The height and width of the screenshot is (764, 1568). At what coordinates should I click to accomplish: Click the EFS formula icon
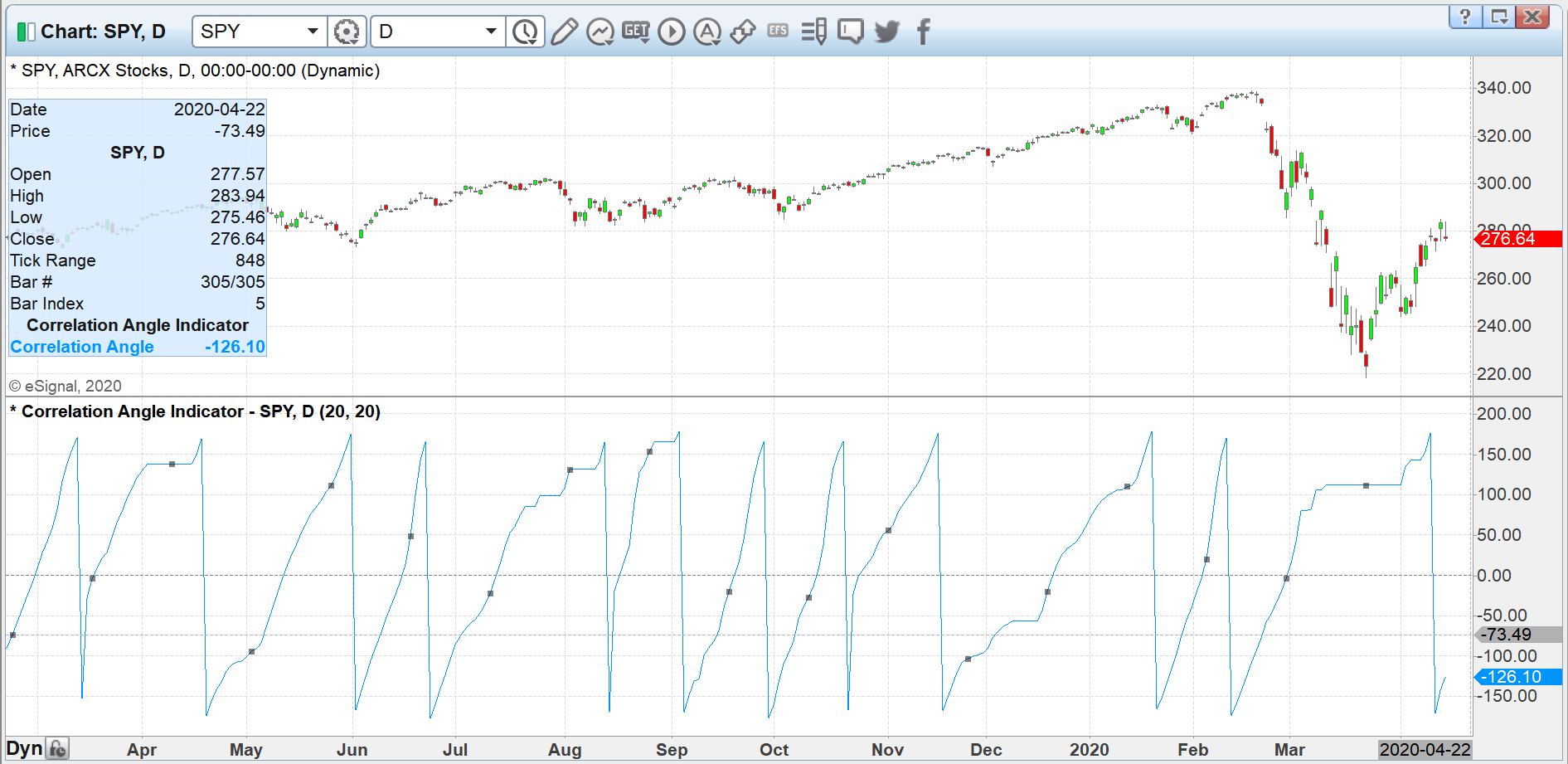click(x=778, y=31)
